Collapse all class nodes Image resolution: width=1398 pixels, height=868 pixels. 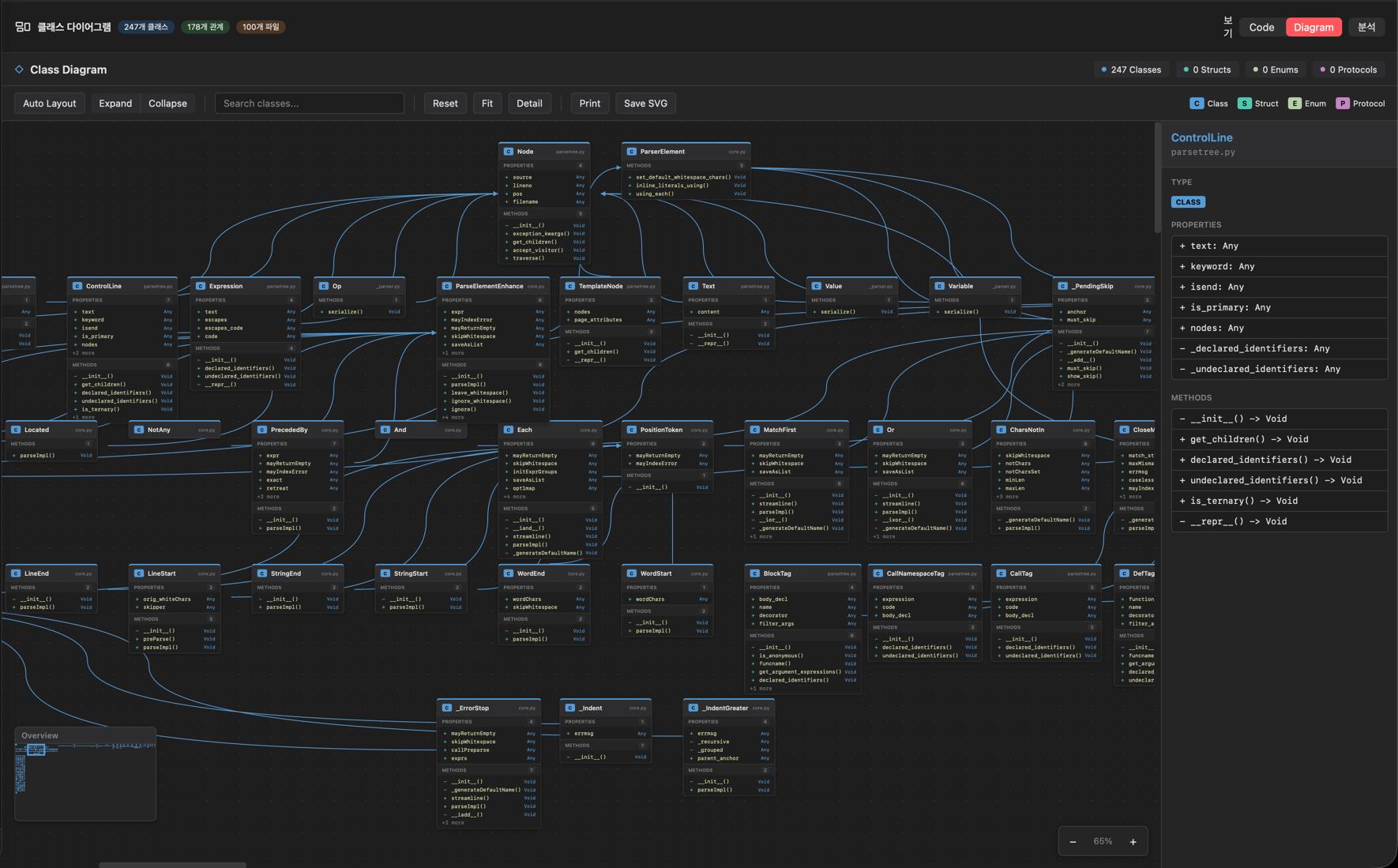click(x=167, y=103)
